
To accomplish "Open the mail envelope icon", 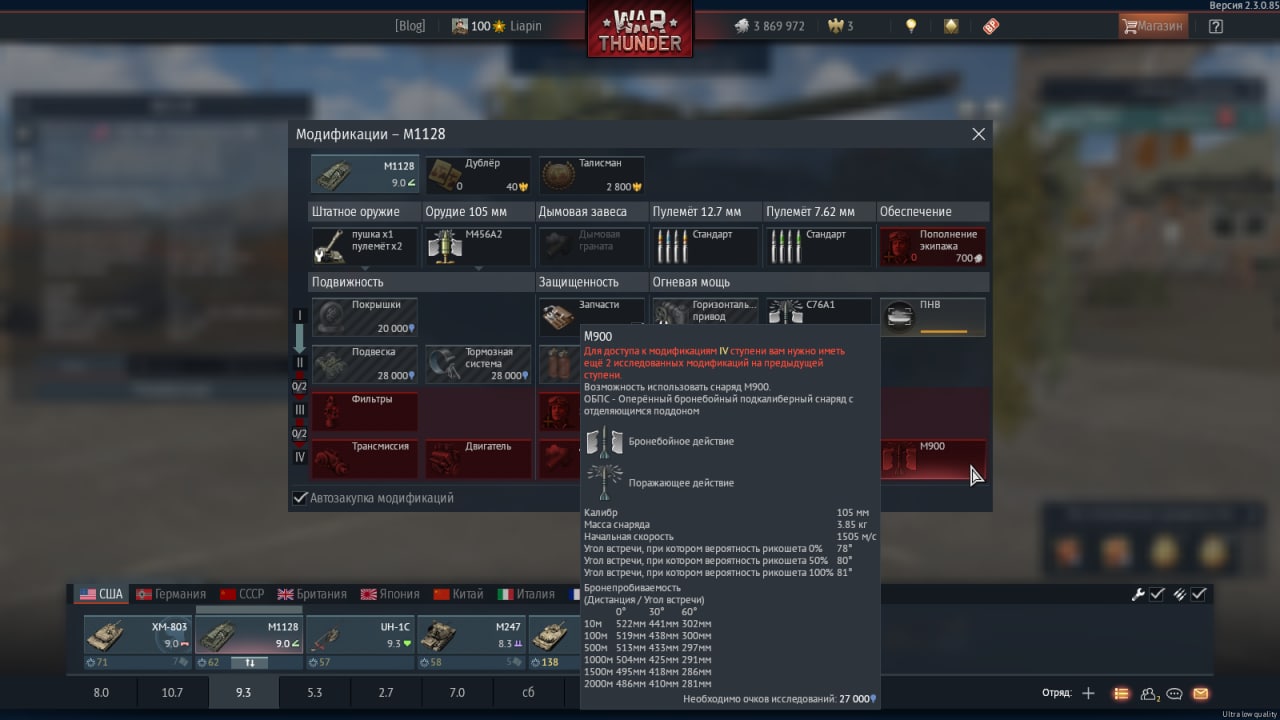I will [1200, 693].
